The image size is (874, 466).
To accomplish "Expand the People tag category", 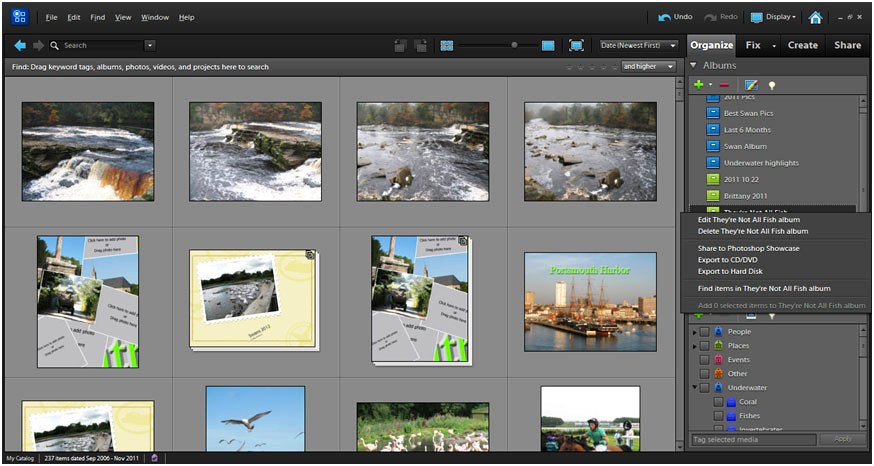I will [x=695, y=332].
